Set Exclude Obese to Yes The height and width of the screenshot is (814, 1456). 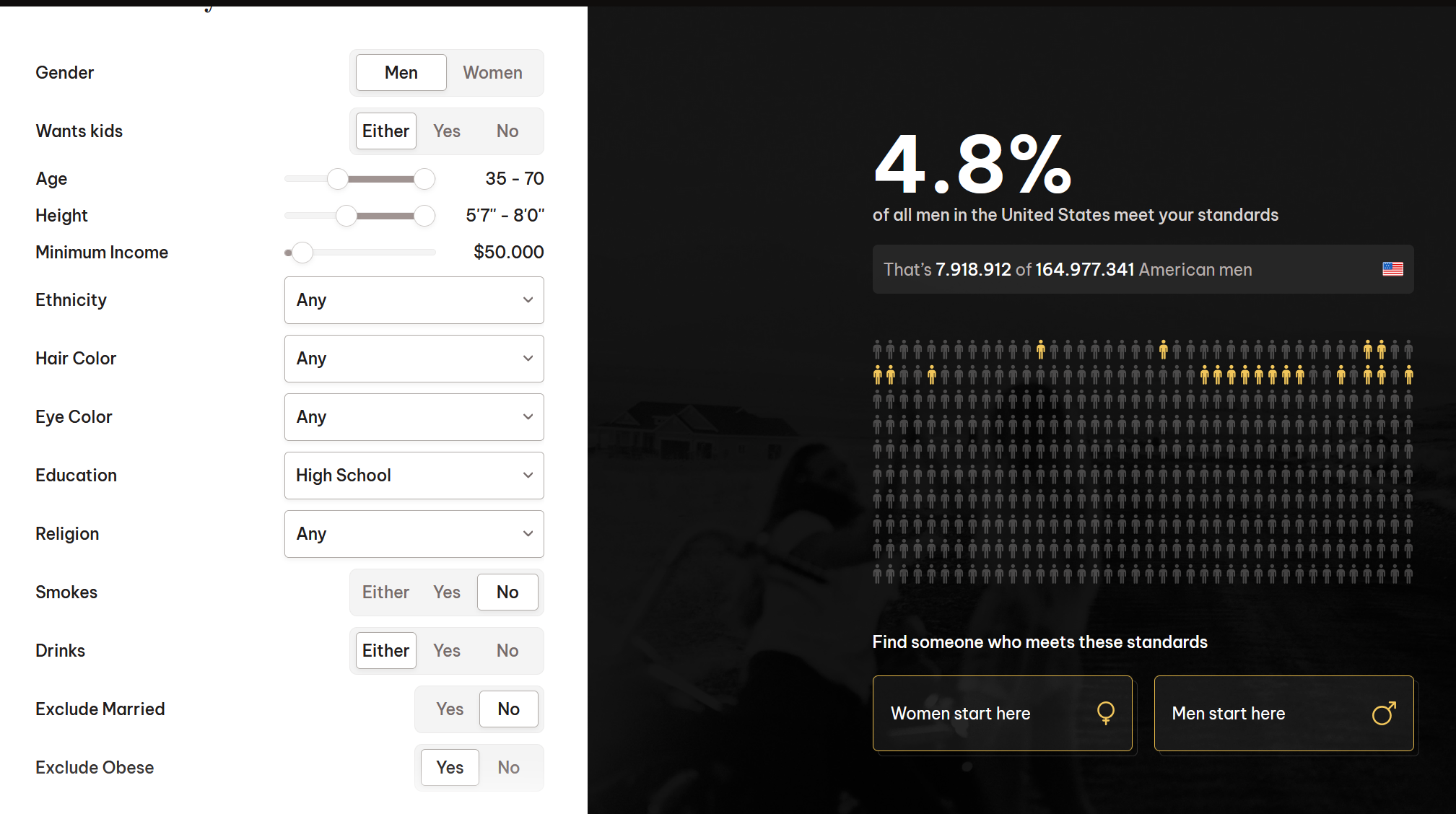450,768
